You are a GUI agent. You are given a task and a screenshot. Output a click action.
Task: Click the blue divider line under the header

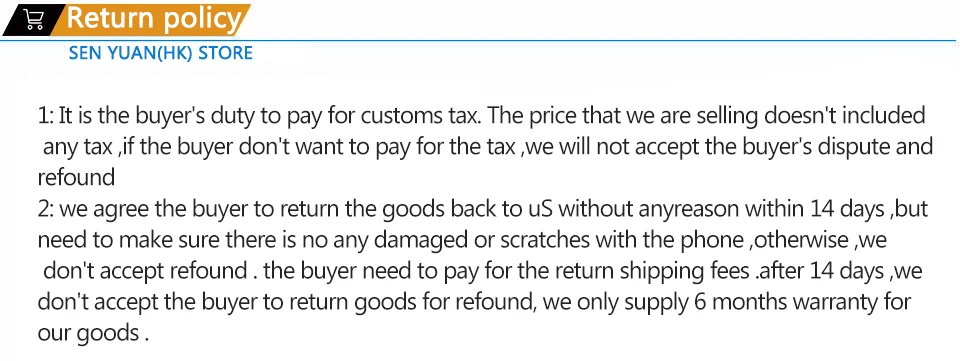[x=480, y=41]
